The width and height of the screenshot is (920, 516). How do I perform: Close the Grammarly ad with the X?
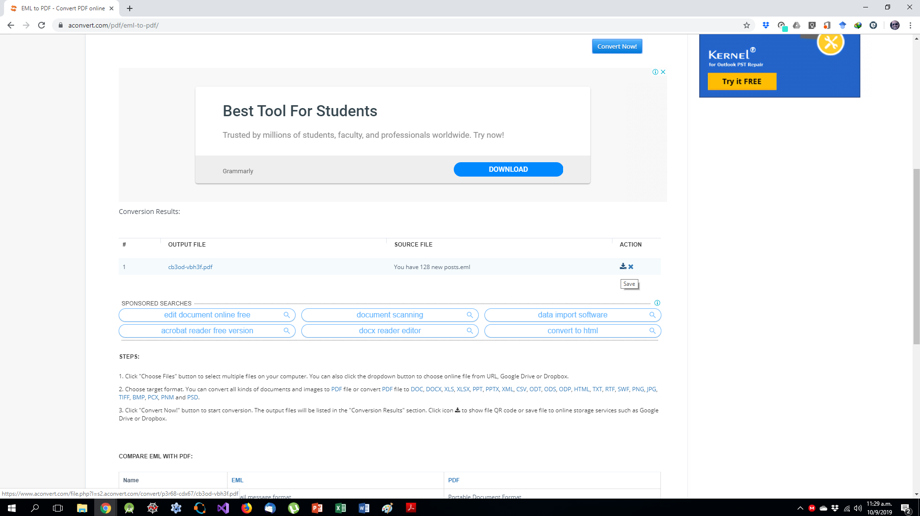(x=663, y=72)
